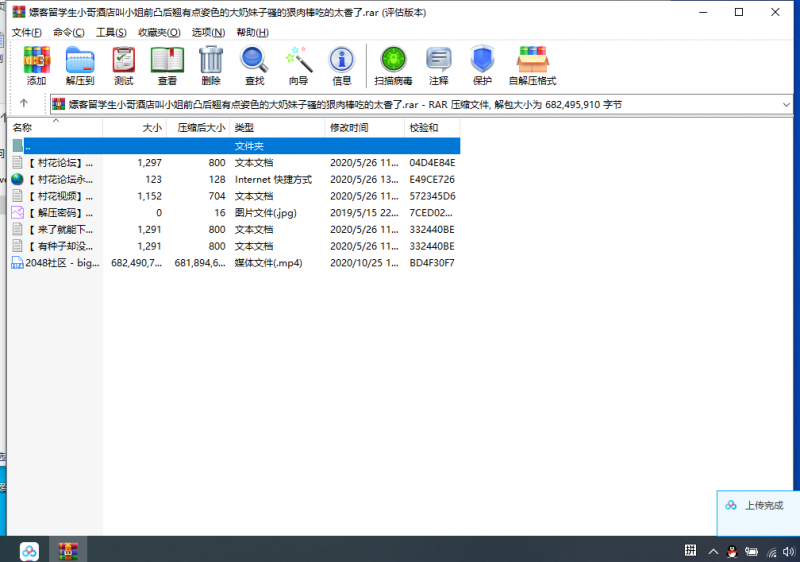Open the 注释 (Comment) toolbar tool
The image size is (800, 562).
[x=439, y=65]
